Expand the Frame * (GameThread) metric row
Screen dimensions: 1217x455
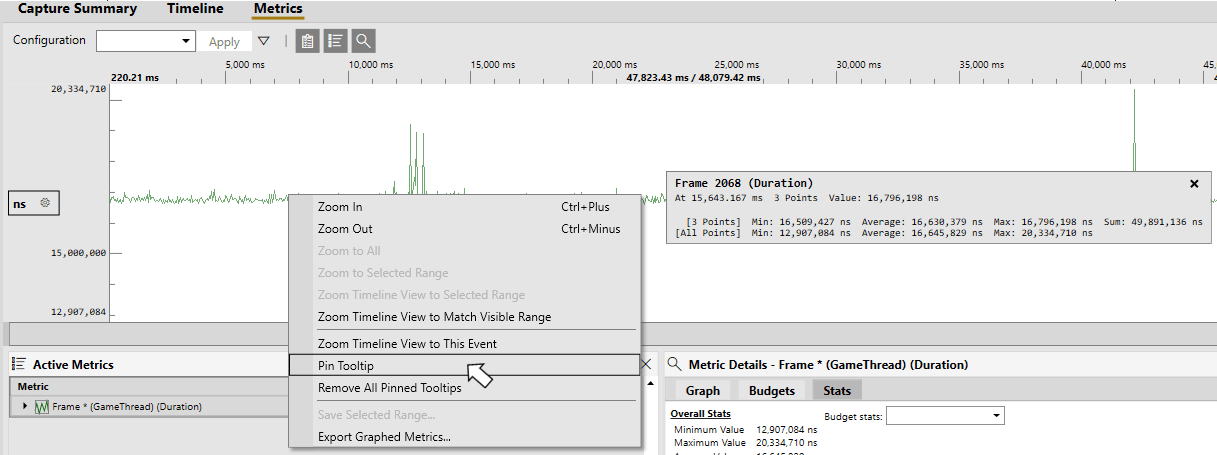(25, 407)
